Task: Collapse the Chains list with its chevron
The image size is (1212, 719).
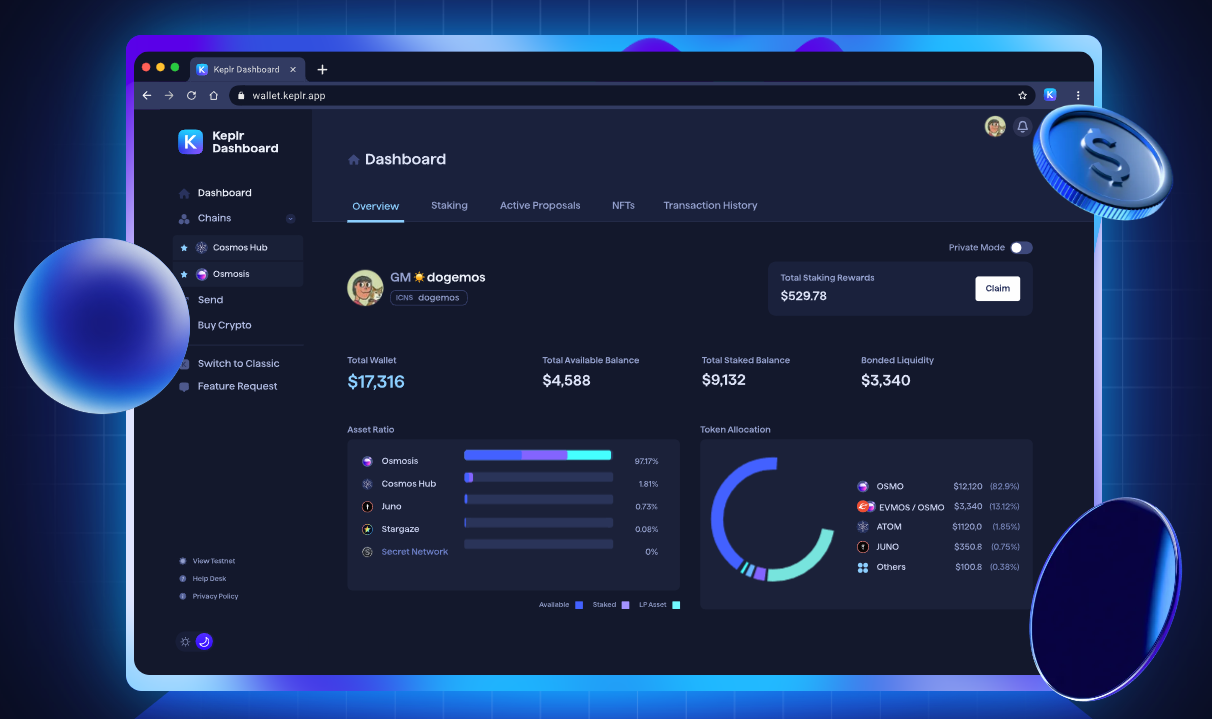Action: click(x=290, y=219)
